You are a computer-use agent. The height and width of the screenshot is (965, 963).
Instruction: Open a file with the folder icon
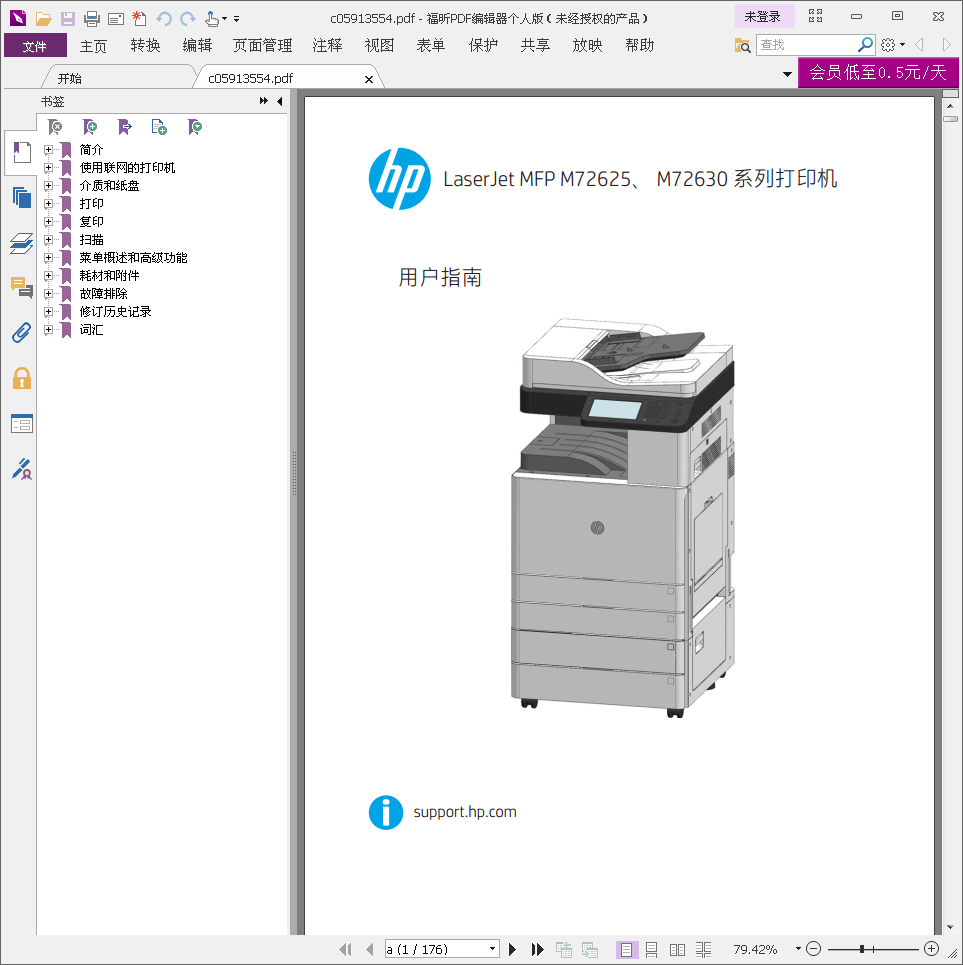[43, 18]
